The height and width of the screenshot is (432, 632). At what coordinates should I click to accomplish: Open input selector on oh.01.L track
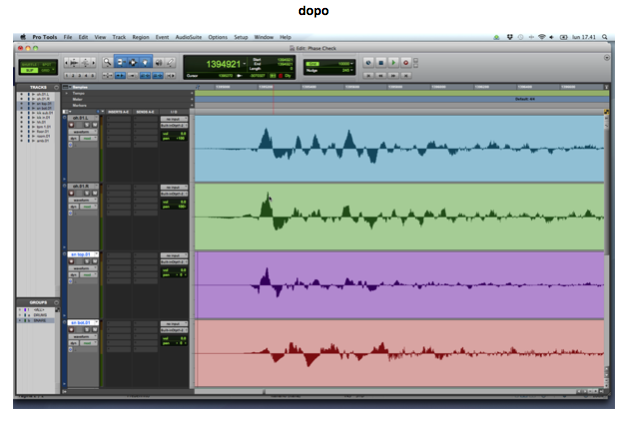pyautogui.click(x=174, y=119)
